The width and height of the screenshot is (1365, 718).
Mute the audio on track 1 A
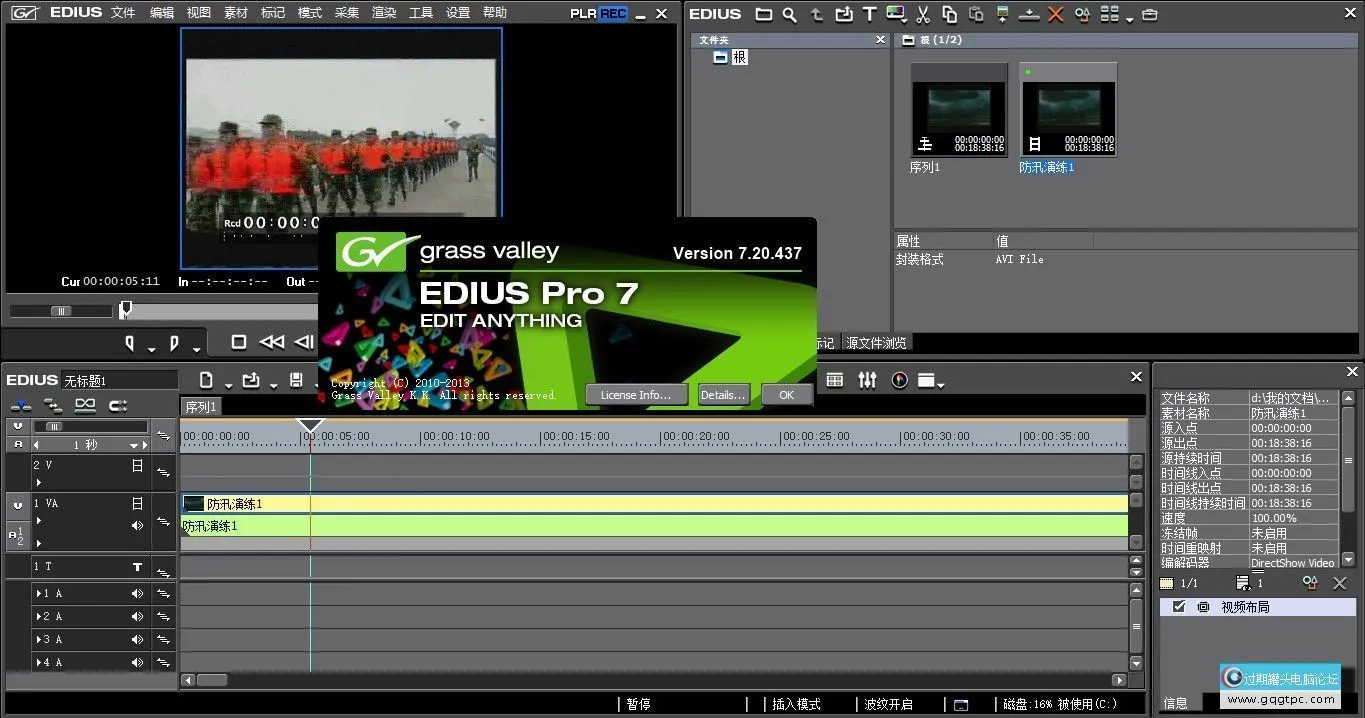click(x=137, y=594)
